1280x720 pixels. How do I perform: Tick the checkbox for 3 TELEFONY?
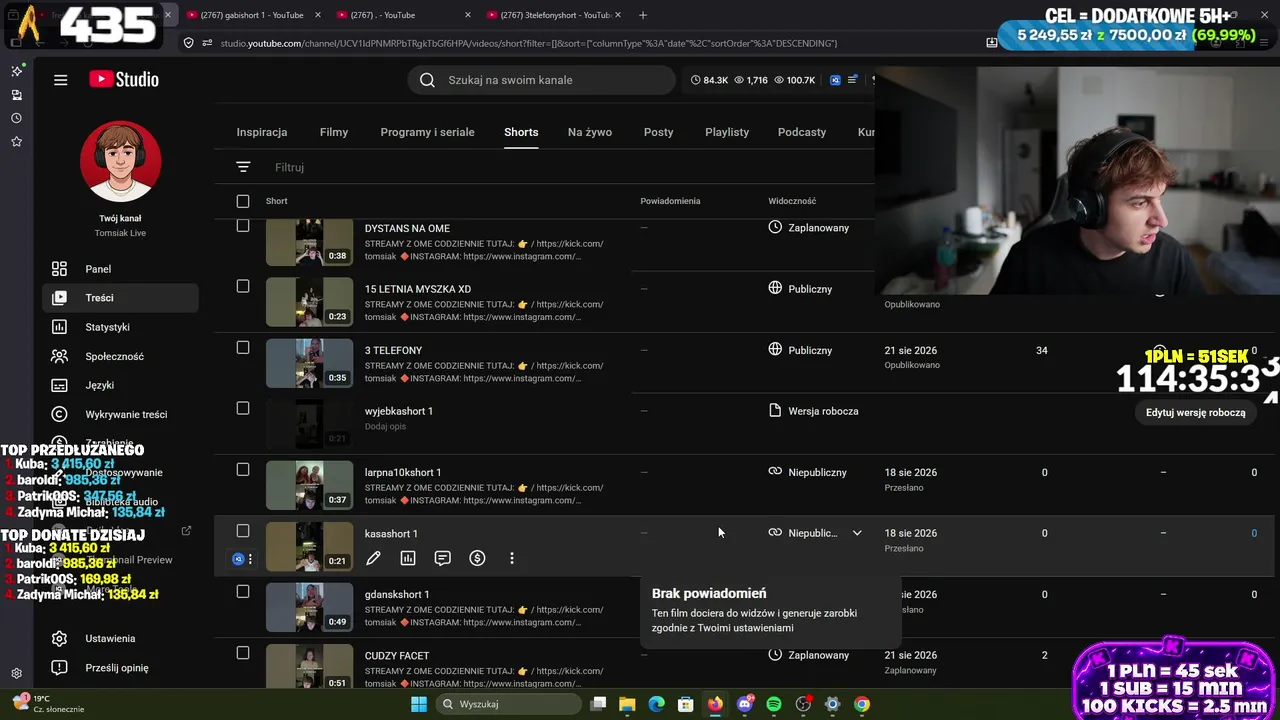[x=243, y=347]
